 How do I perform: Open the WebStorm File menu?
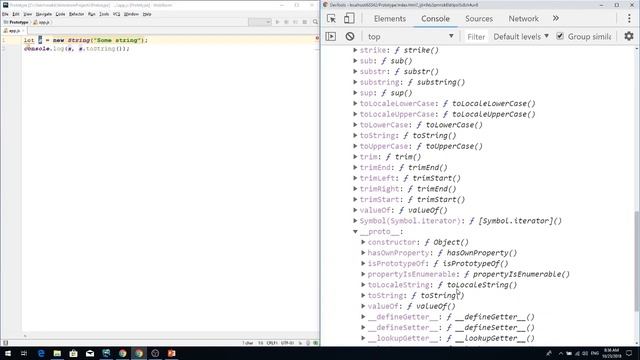pyautogui.click(x=5, y=14)
